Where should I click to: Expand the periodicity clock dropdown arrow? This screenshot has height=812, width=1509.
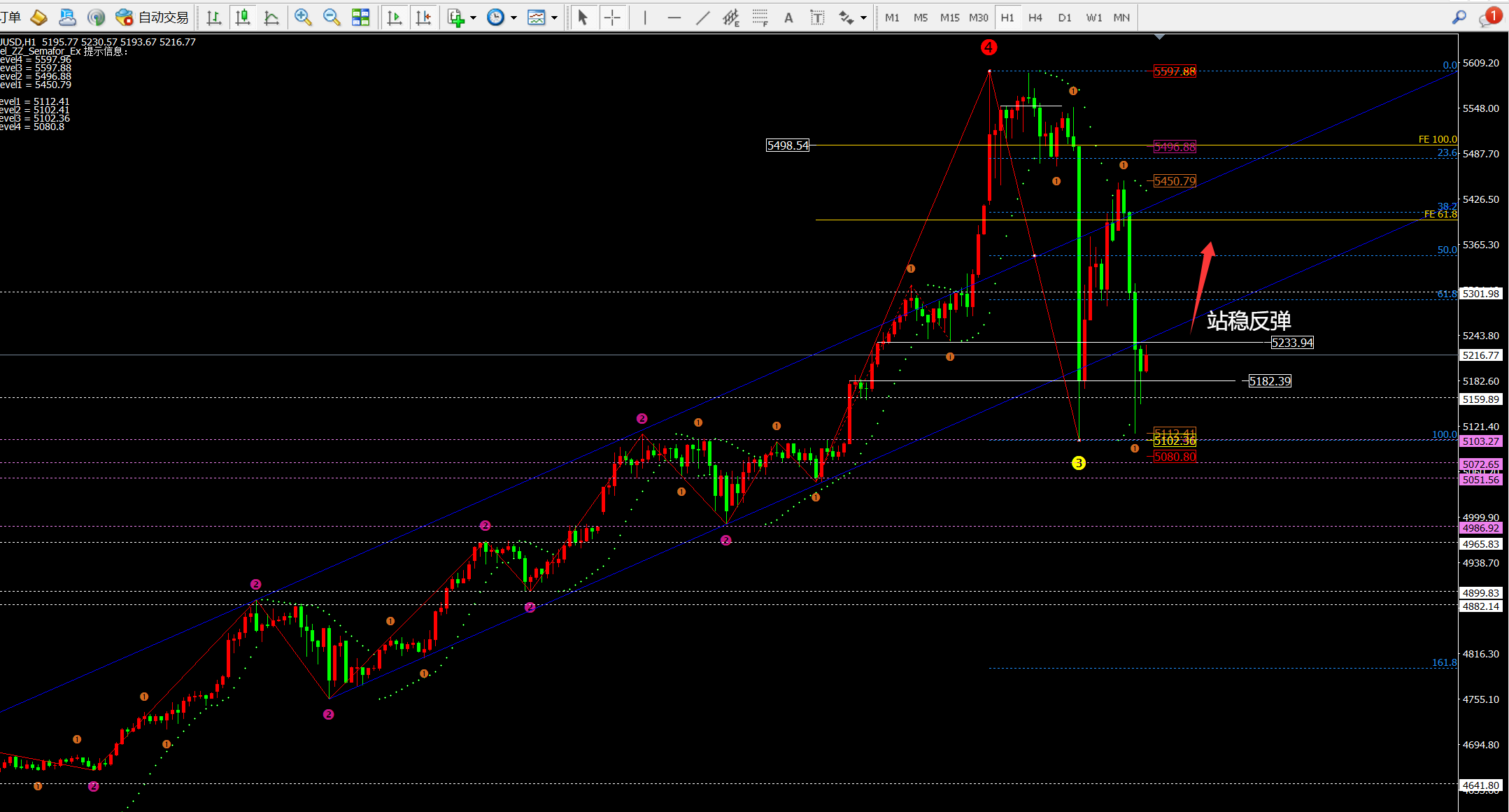(514, 18)
